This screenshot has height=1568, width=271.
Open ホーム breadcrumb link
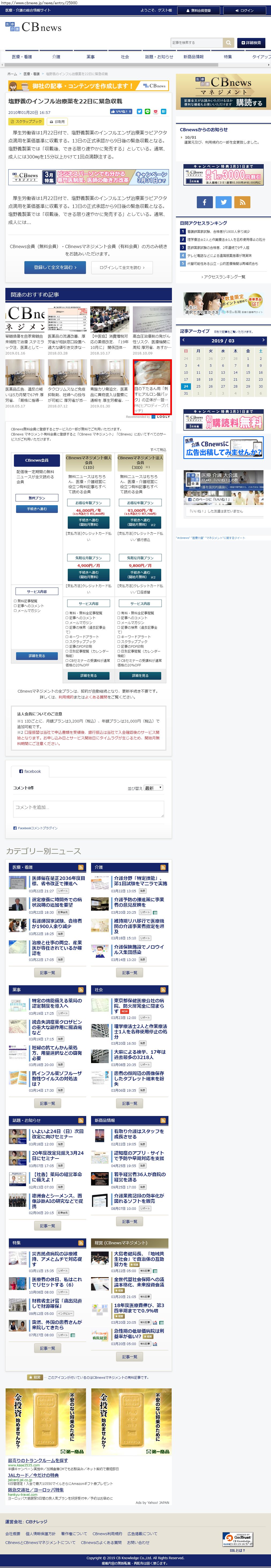point(12,74)
